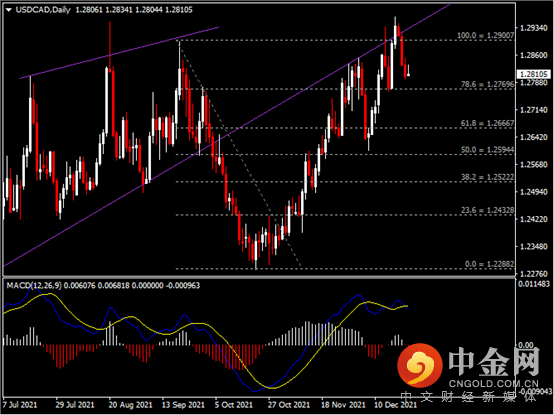Click the USDCAD,Daily chart title text
Screen dimensions: 554x415
pos(43,10)
